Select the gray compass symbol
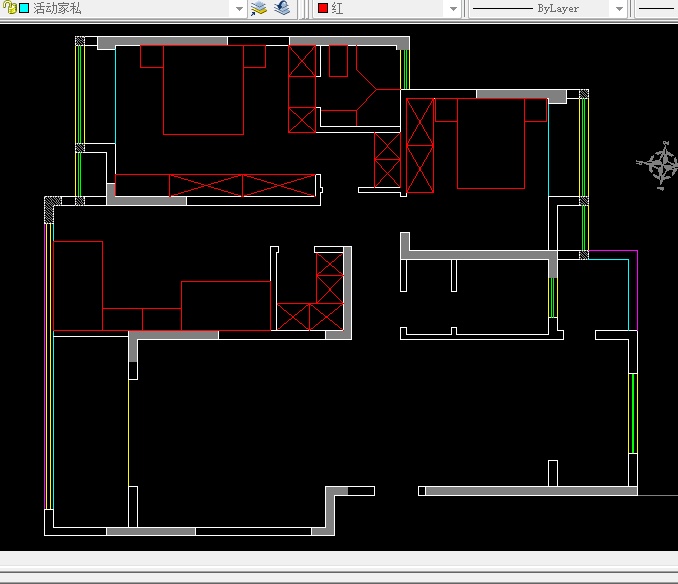 (661, 165)
